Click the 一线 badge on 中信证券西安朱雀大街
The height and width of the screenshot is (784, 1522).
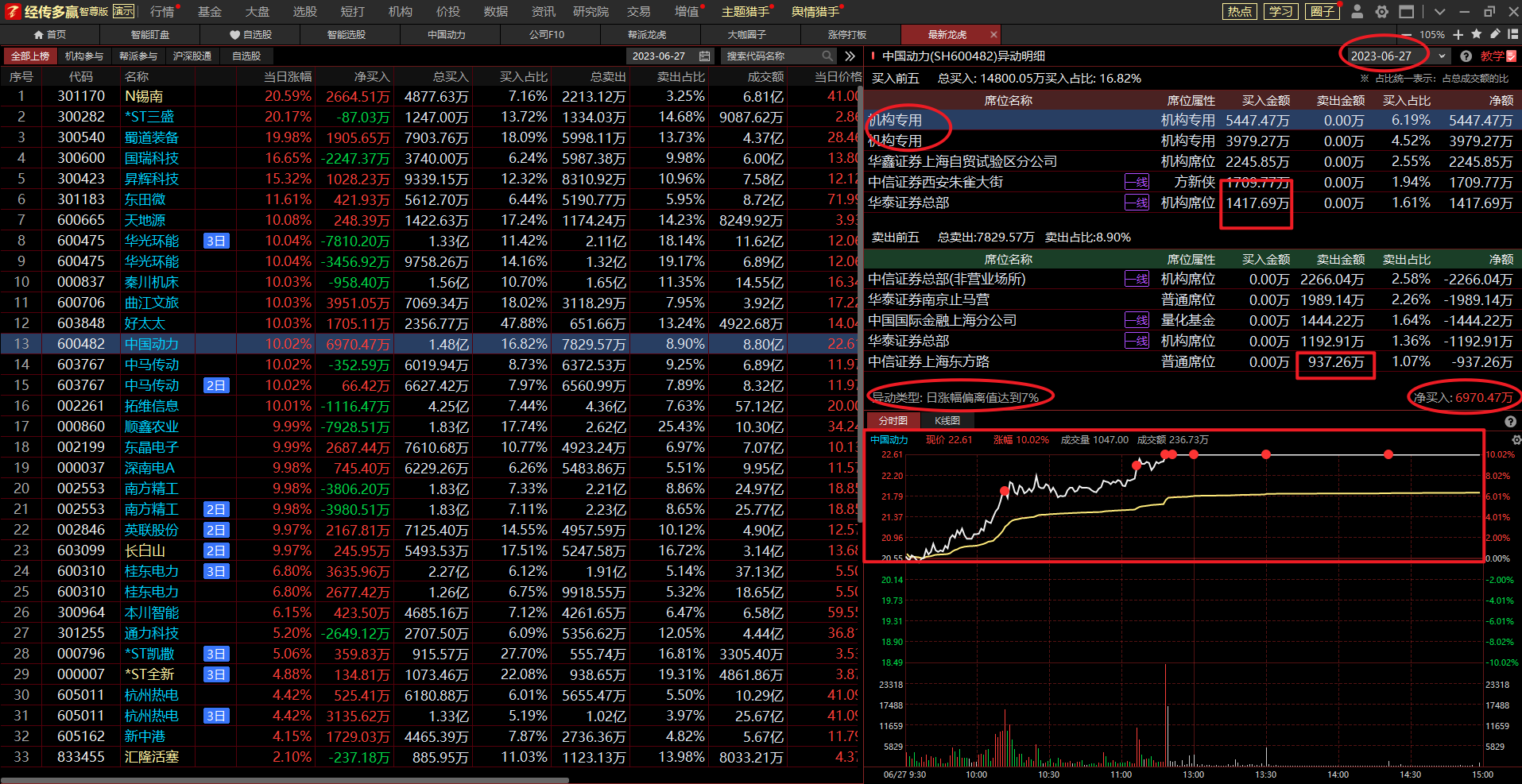(x=1137, y=182)
